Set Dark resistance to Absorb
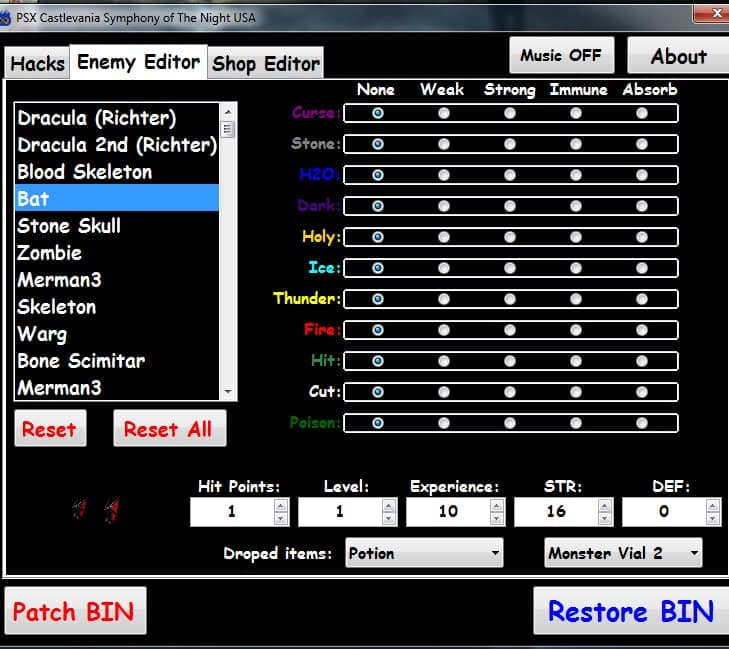This screenshot has width=729, height=649. [642, 206]
